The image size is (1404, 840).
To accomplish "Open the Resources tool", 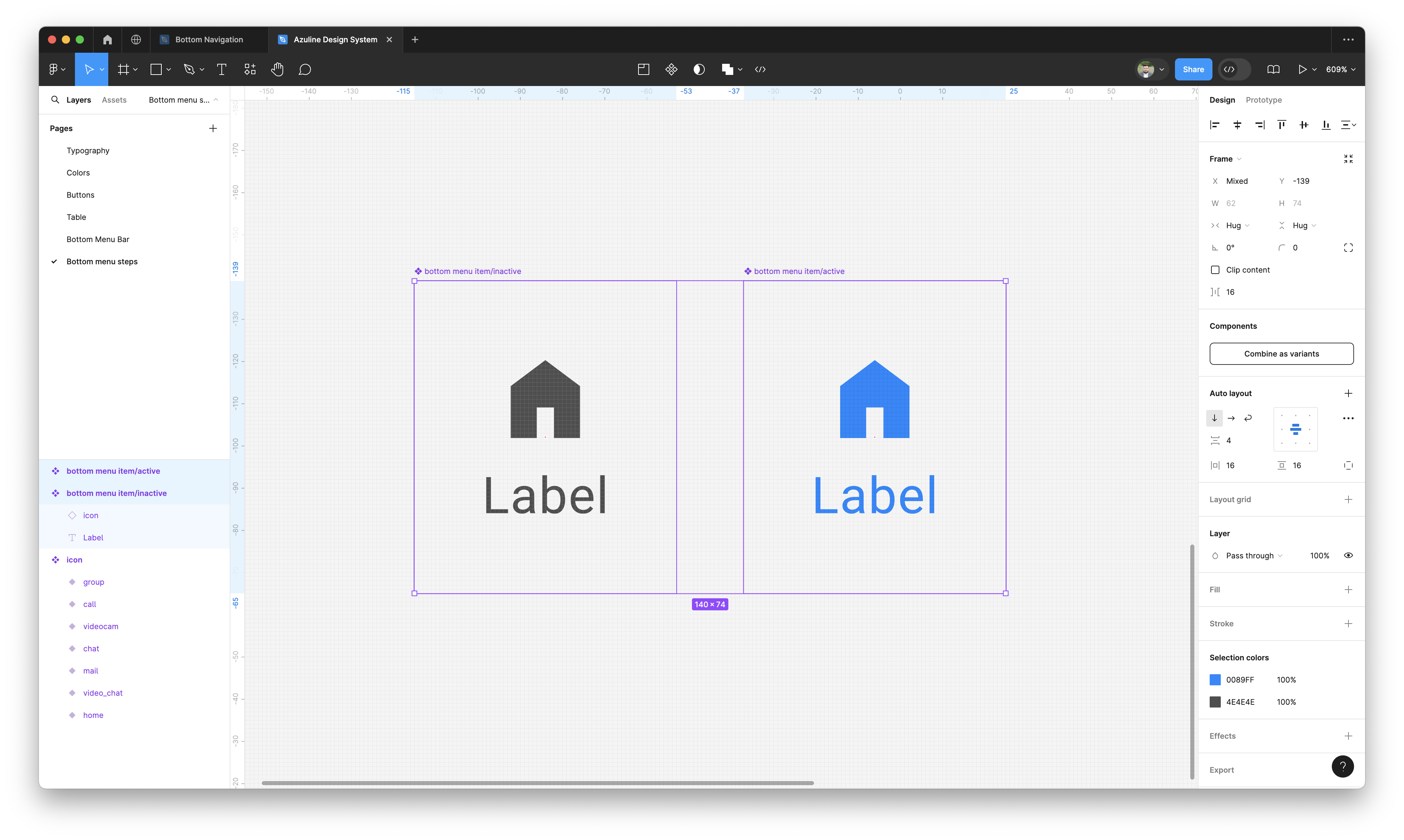I will pos(250,69).
